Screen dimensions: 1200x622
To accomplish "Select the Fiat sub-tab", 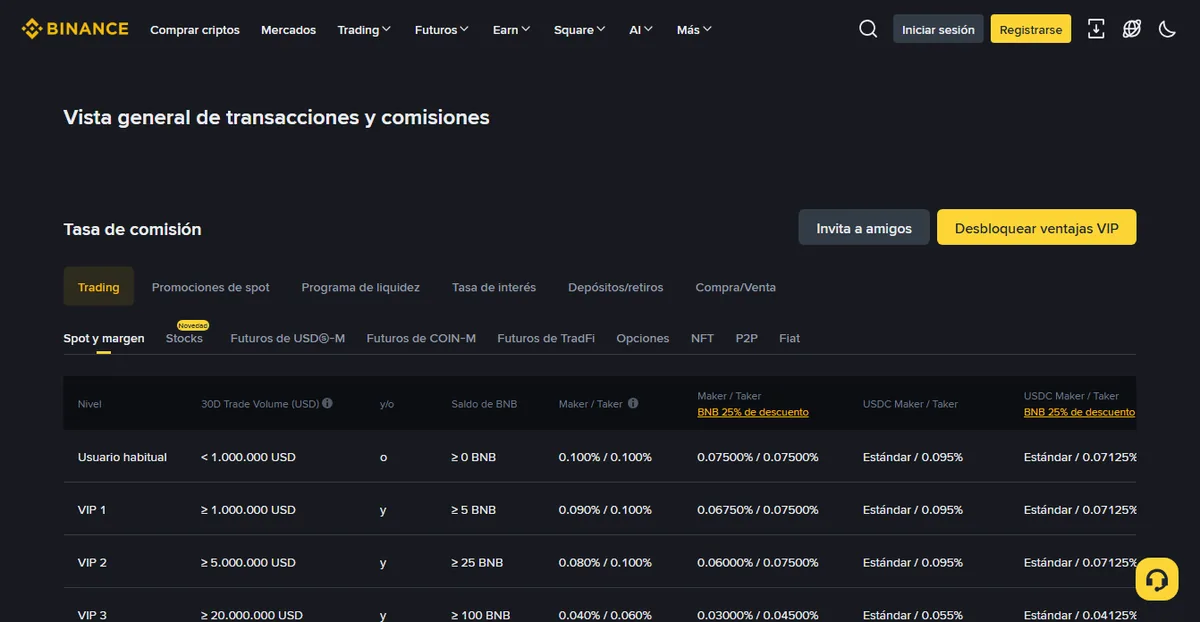I will point(790,338).
